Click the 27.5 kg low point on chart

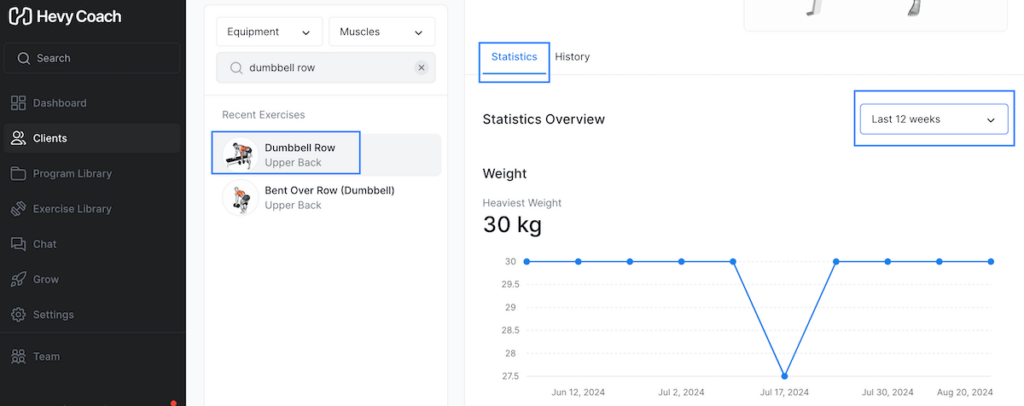pyautogui.click(x=785, y=376)
